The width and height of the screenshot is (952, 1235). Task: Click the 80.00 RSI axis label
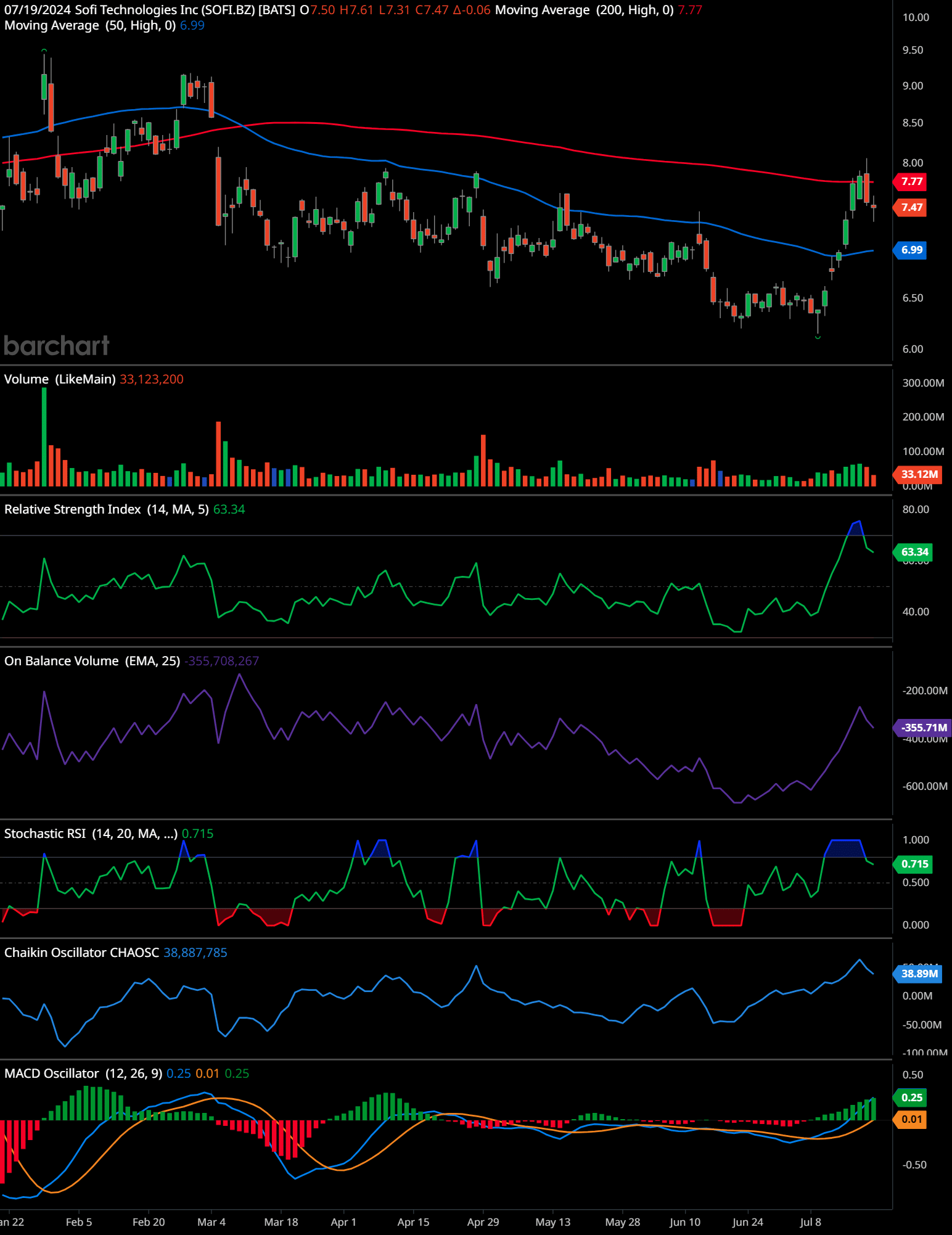(916, 509)
